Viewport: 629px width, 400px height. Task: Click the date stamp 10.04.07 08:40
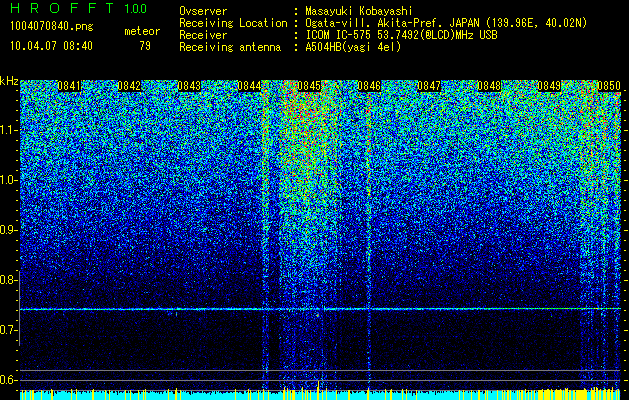click(x=51, y=46)
